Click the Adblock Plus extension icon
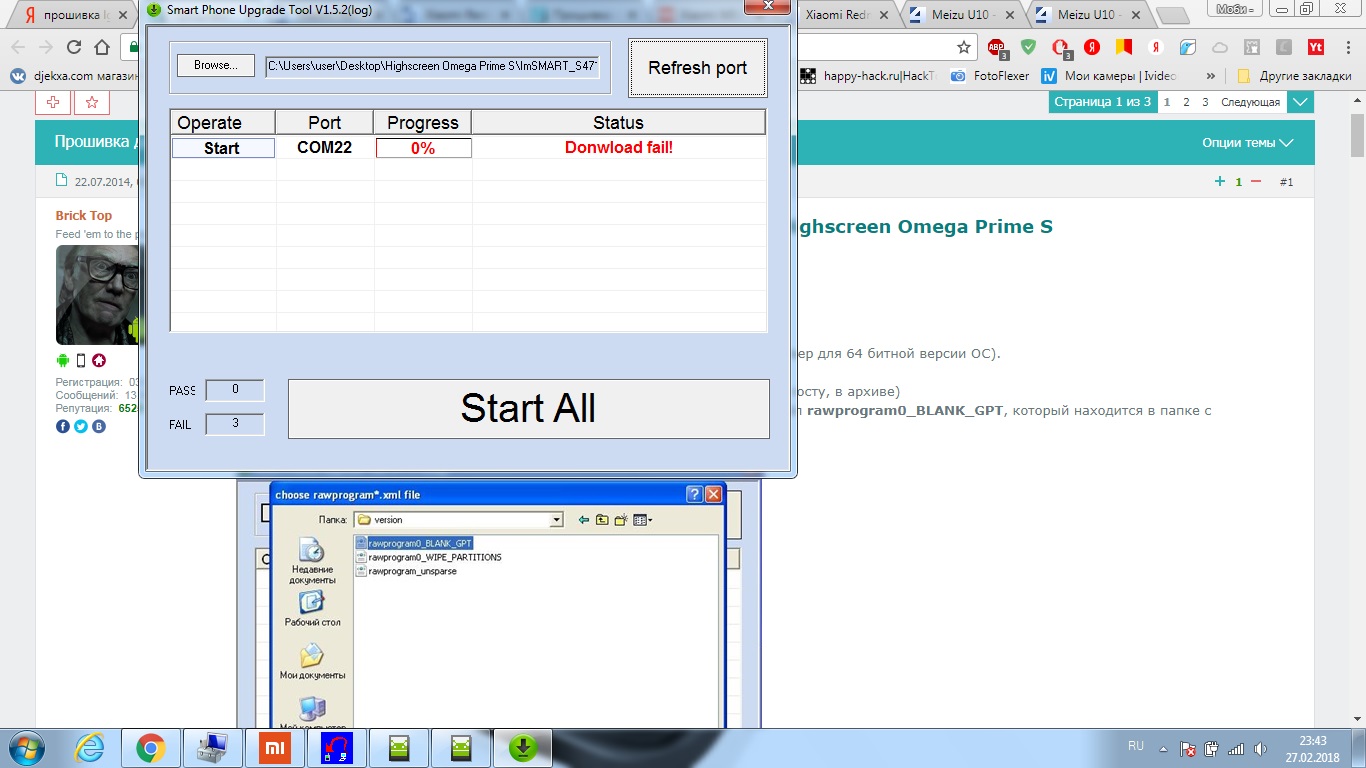The image size is (1366, 768). click(996, 47)
